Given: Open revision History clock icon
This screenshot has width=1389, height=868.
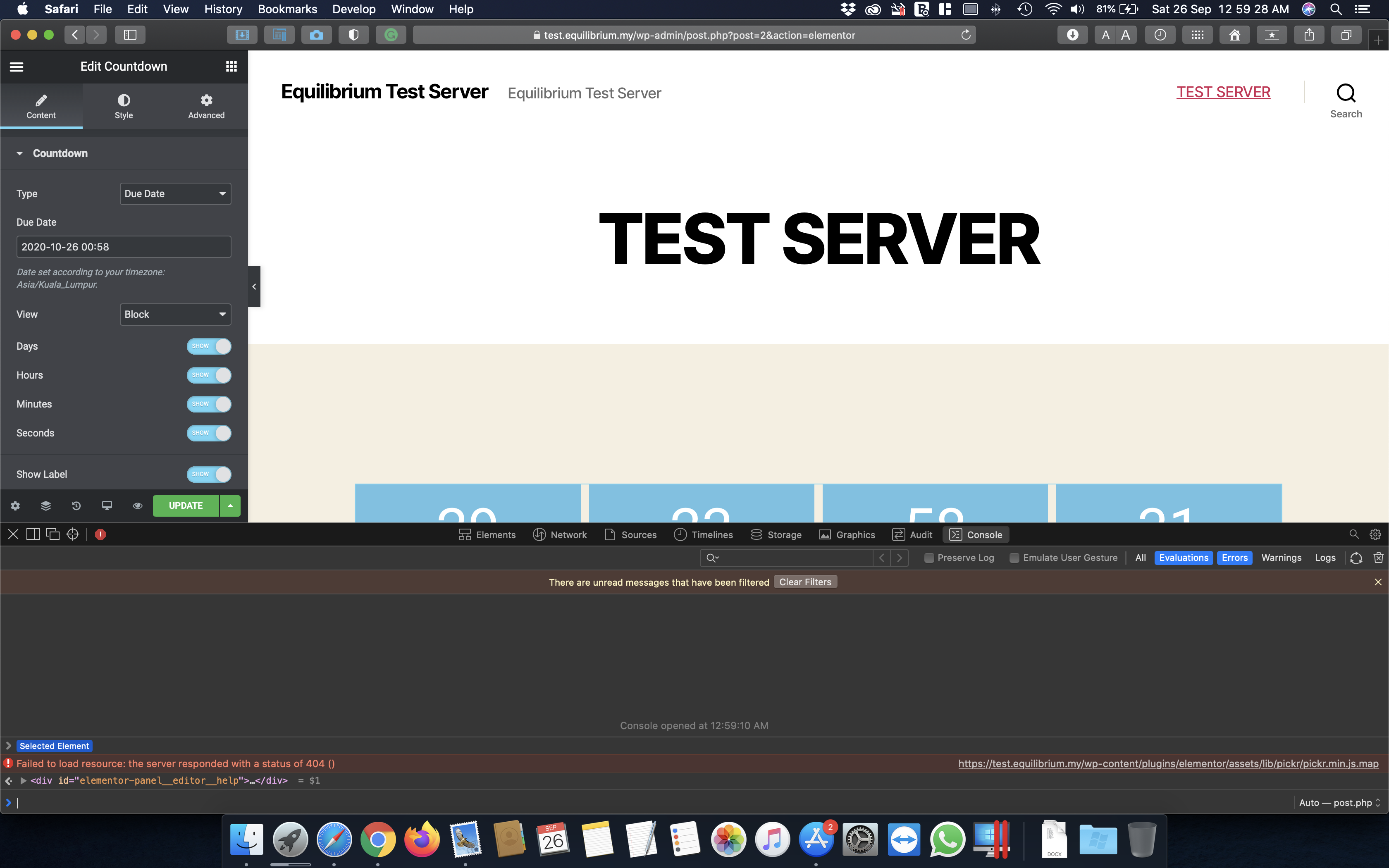Looking at the screenshot, I should point(76,506).
